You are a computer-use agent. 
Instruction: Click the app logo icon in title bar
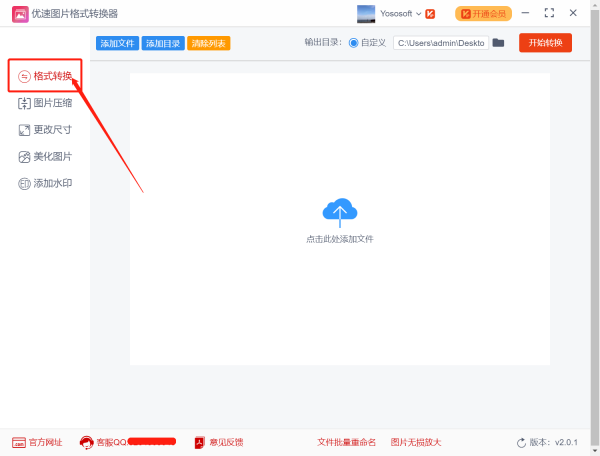pos(20,14)
